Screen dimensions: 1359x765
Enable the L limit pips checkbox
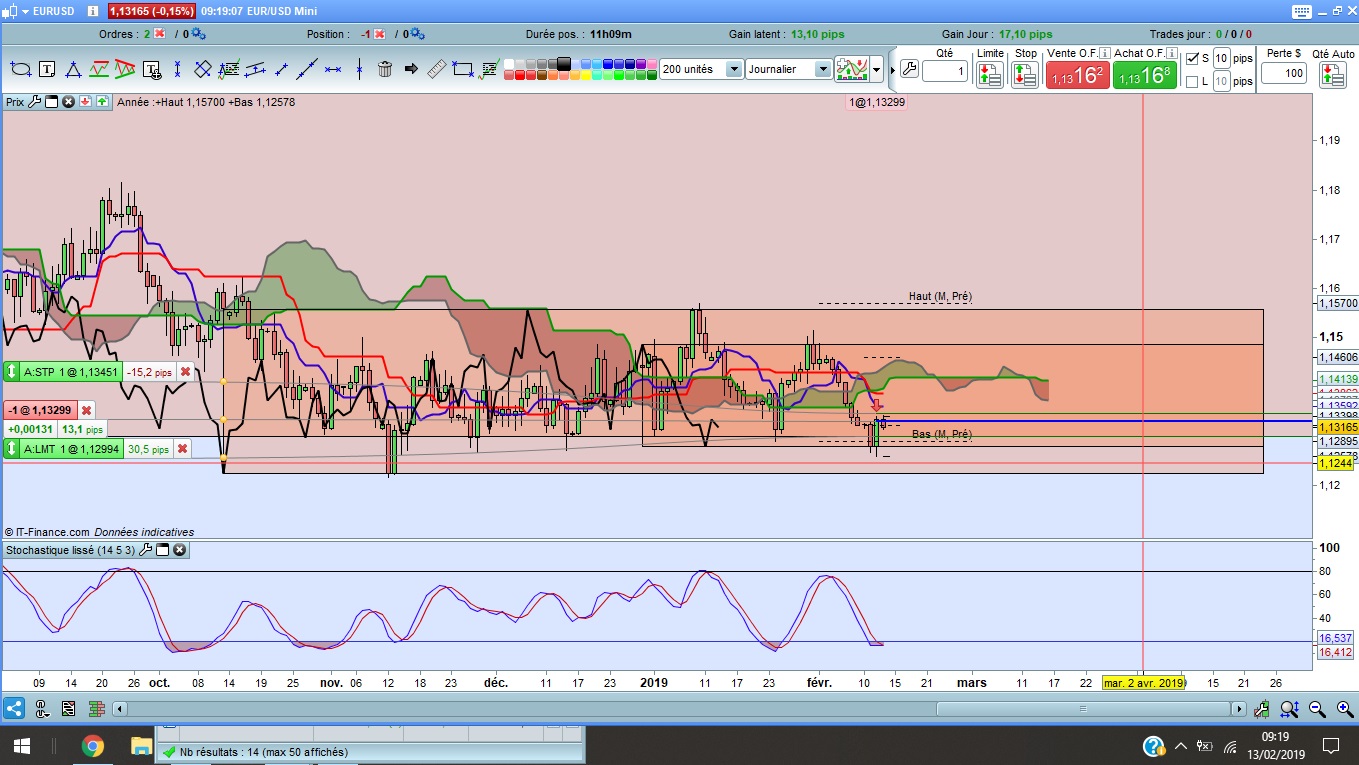tap(1192, 82)
